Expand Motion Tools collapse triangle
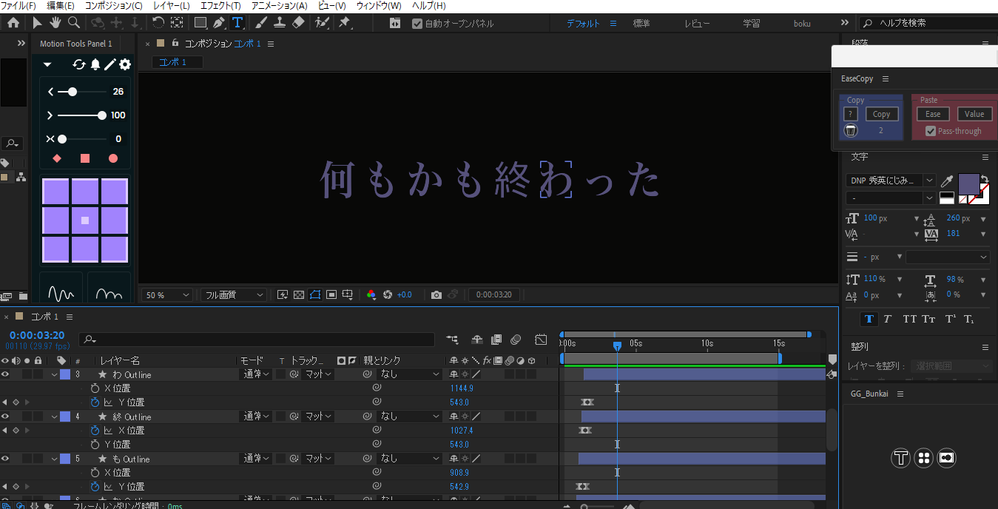The height and width of the screenshot is (509, 998). pos(47,64)
